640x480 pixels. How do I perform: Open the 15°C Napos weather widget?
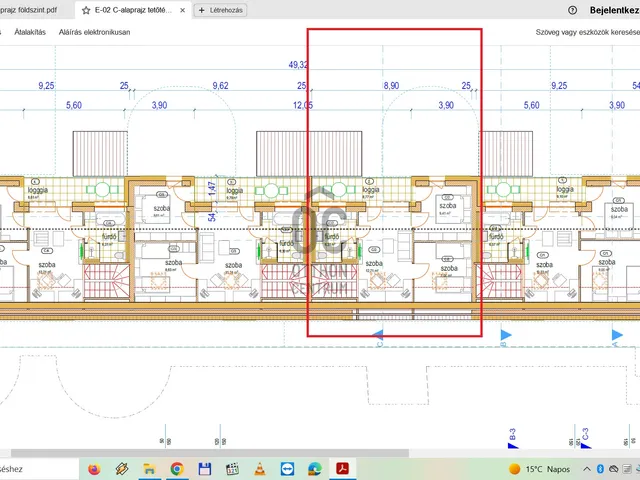click(539, 469)
